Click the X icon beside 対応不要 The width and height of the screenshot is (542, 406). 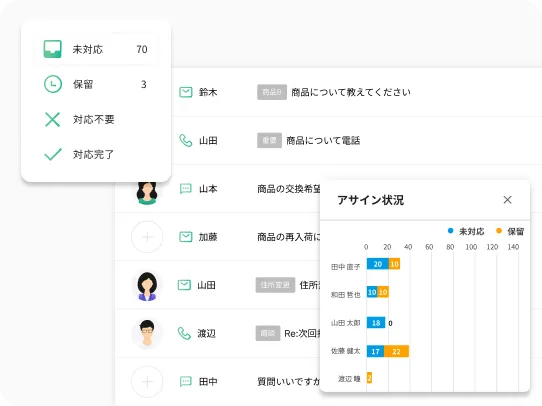pos(53,120)
